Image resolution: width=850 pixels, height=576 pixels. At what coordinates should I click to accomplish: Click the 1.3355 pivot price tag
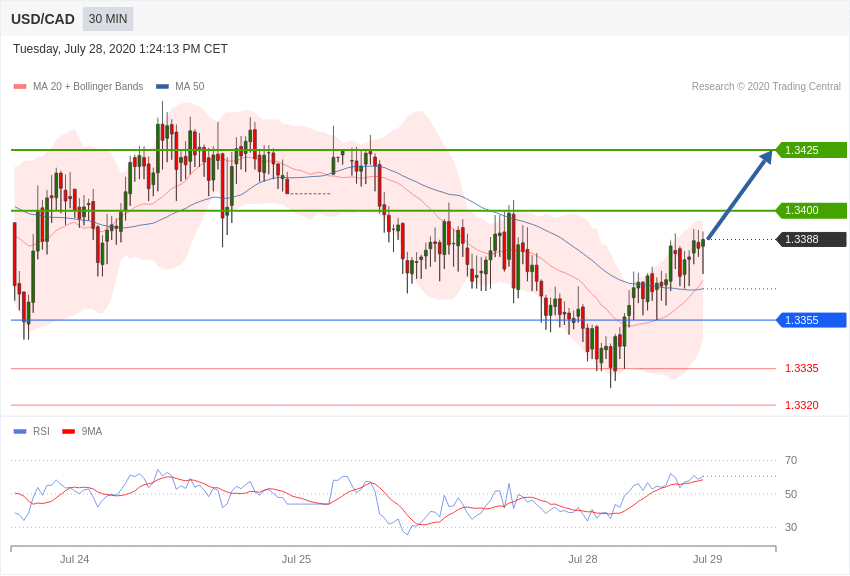pyautogui.click(x=811, y=320)
